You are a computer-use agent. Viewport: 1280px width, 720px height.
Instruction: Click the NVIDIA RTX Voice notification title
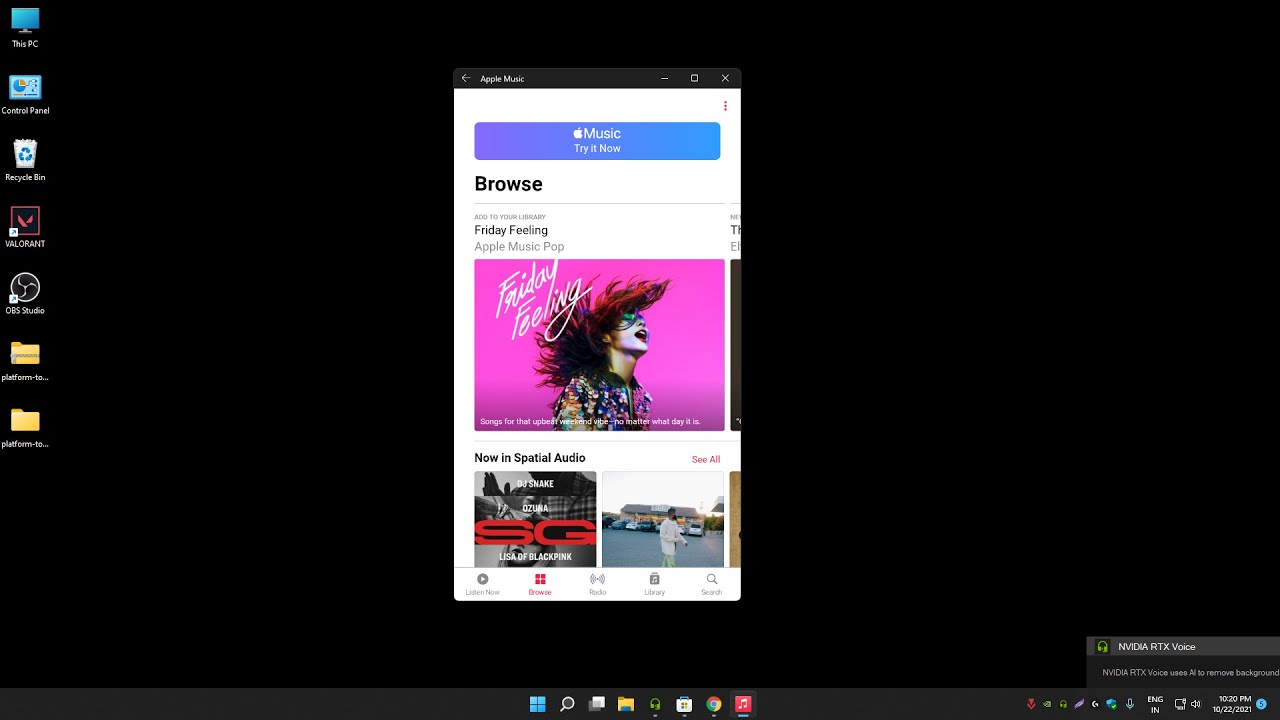(1157, 647)
